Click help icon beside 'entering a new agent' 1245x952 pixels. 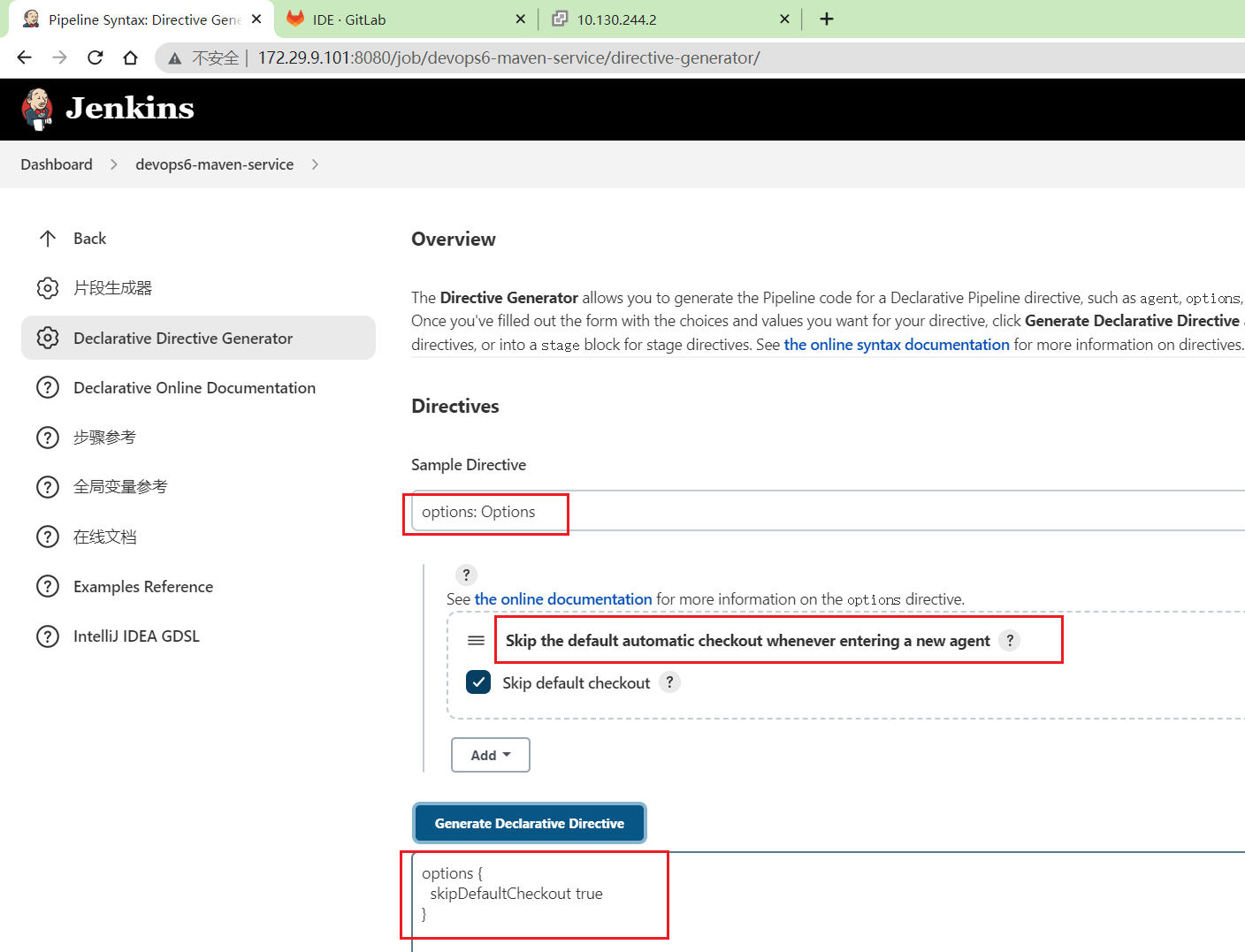1010,641
